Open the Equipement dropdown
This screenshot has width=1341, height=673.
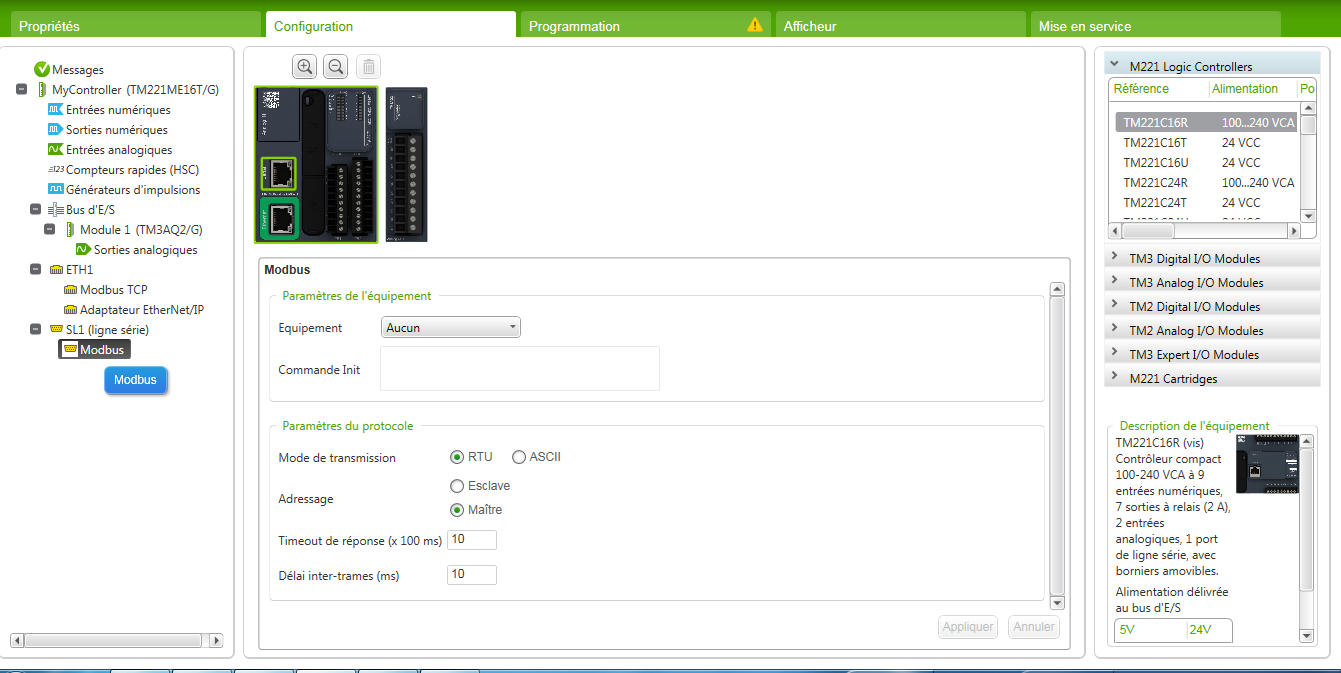[451, 328]
